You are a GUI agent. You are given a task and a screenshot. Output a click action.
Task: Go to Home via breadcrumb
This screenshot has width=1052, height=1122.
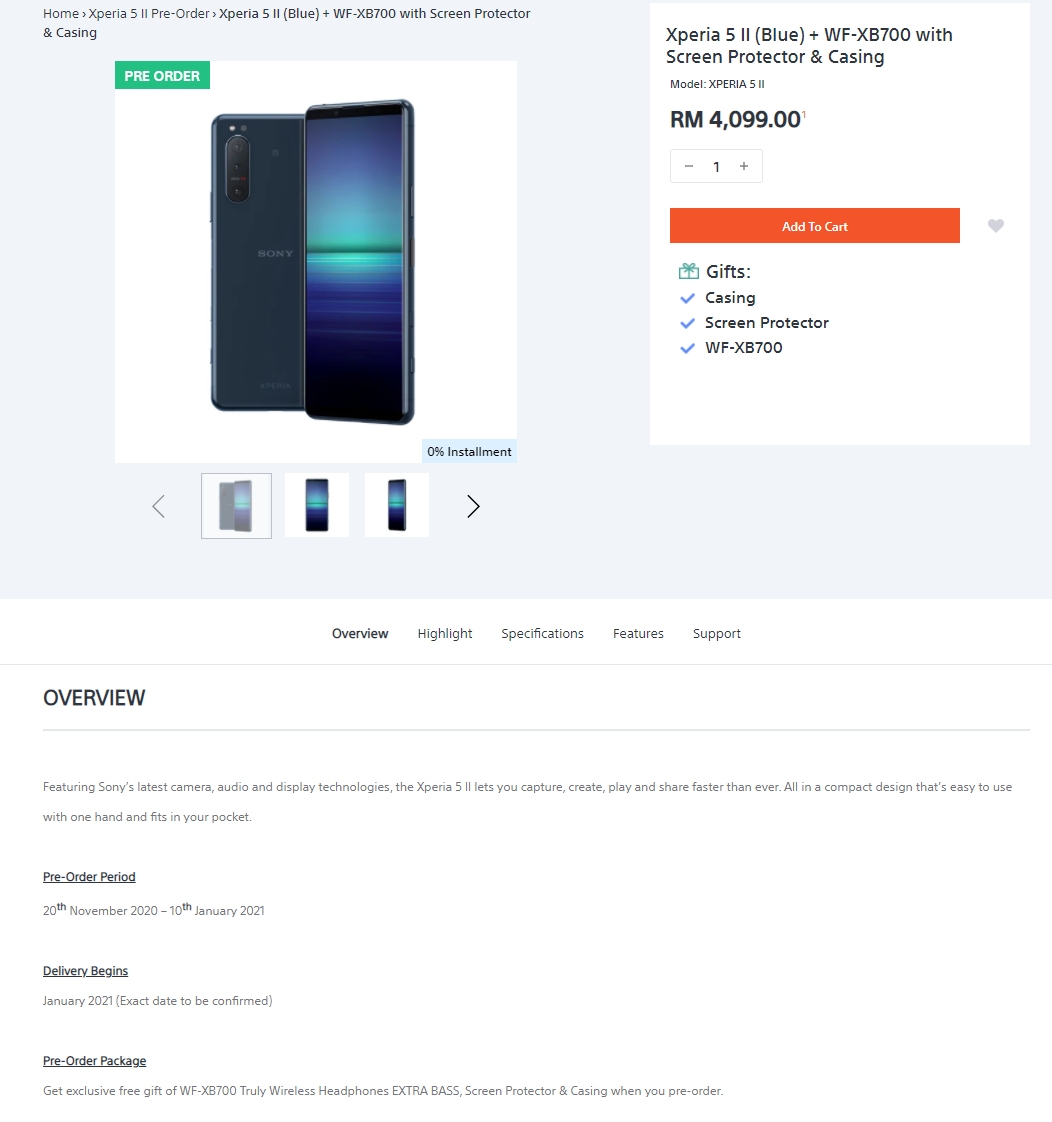[60, 14]
